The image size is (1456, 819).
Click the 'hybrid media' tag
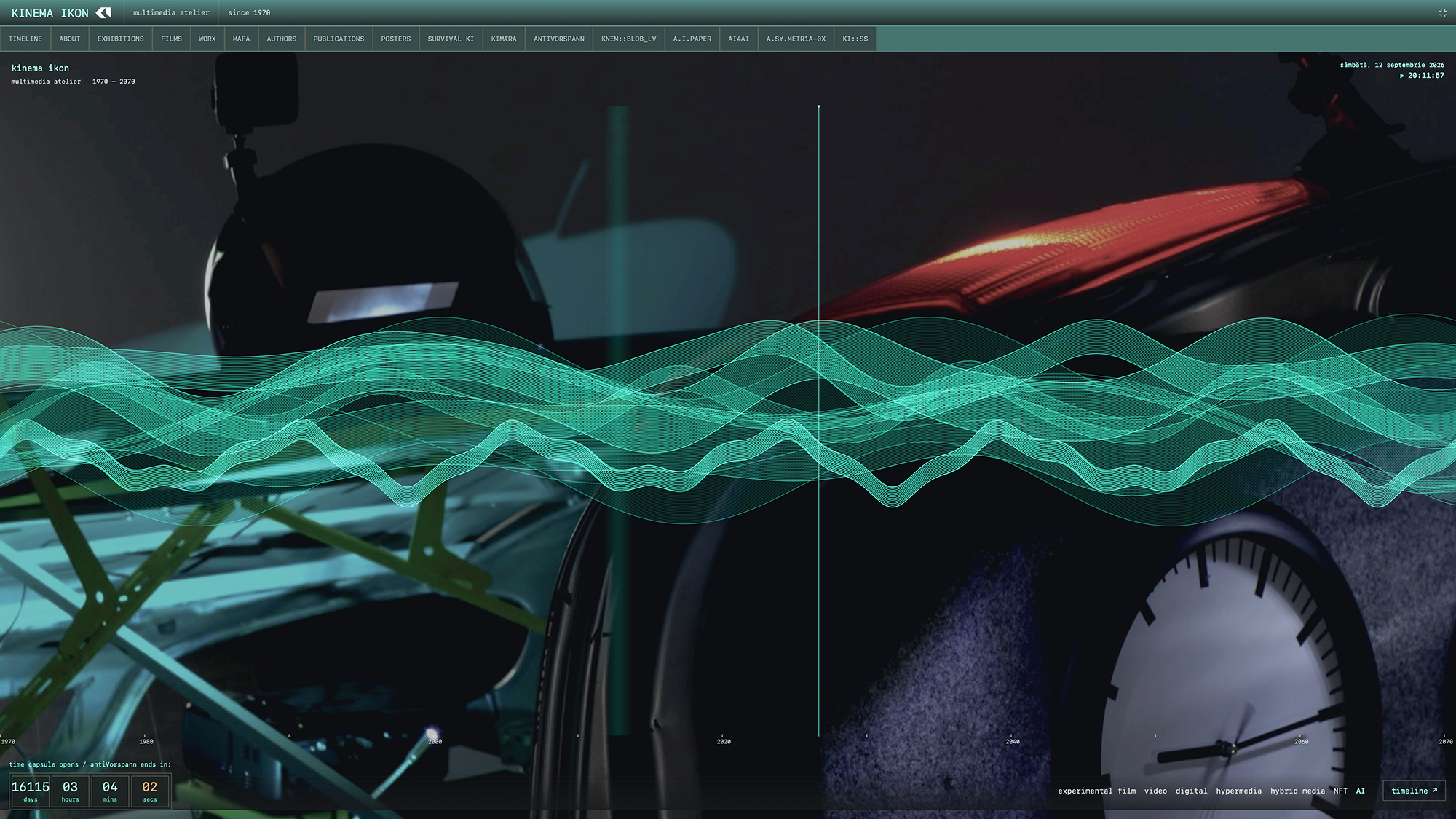[1297, 791]
